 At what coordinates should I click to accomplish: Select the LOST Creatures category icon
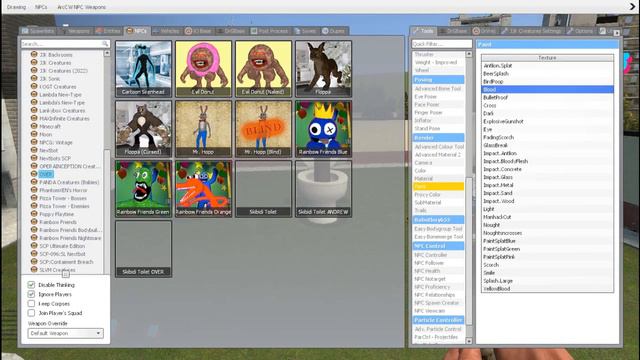click(34, 86)
